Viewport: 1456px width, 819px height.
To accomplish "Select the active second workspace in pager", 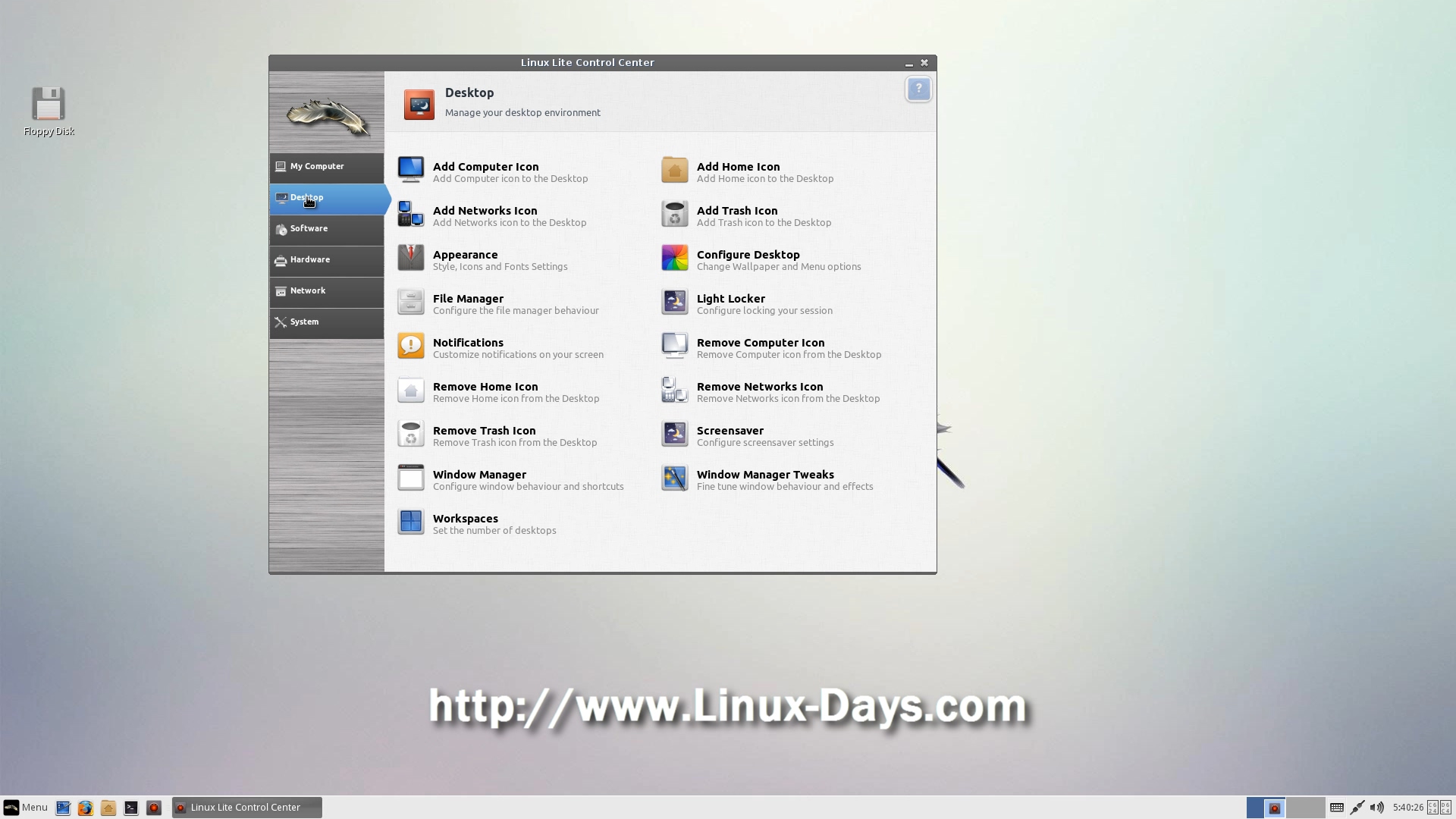I will point(1275,808).
